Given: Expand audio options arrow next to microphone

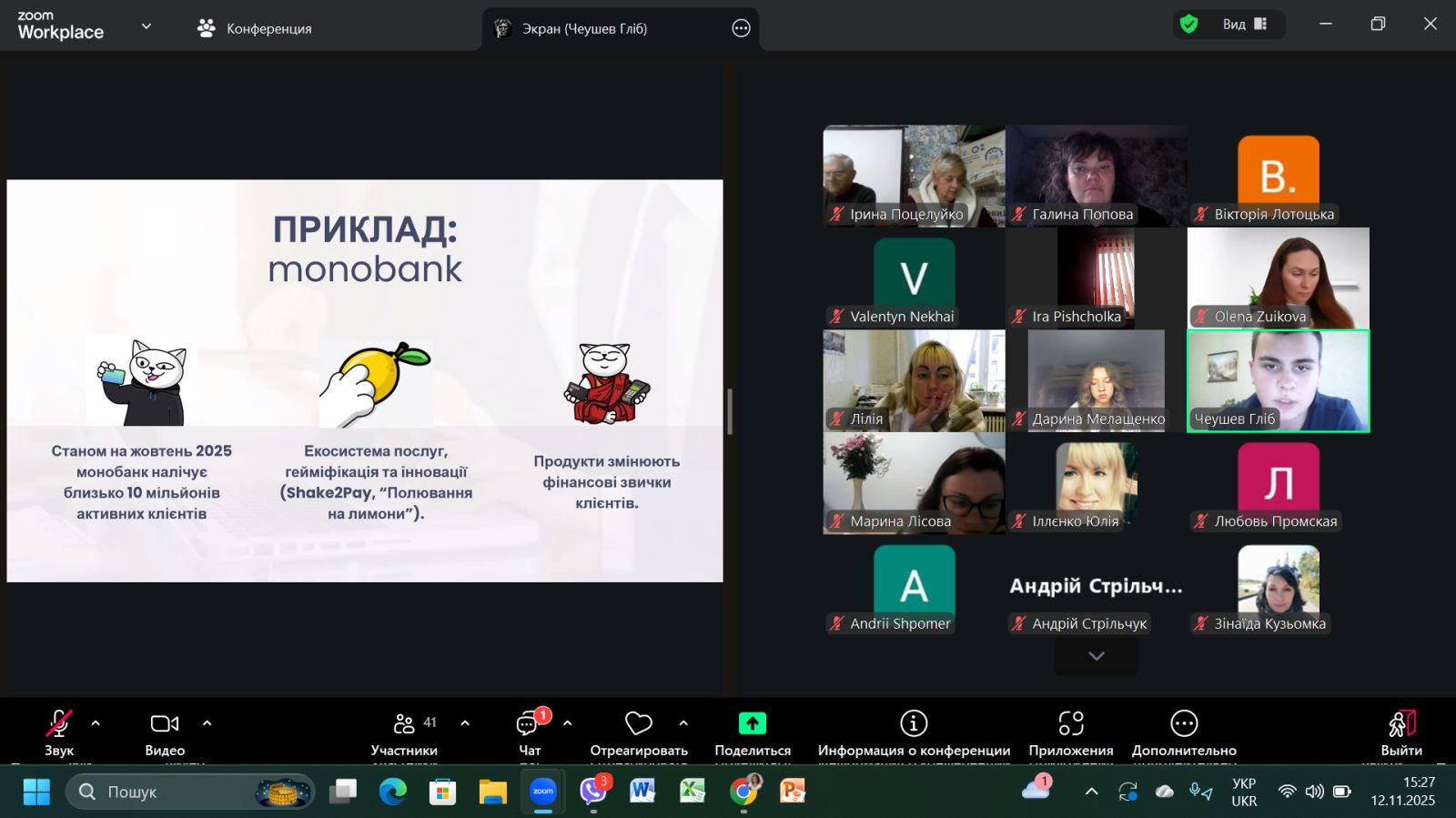Looking at the screenshot, I should pos(96,723).
